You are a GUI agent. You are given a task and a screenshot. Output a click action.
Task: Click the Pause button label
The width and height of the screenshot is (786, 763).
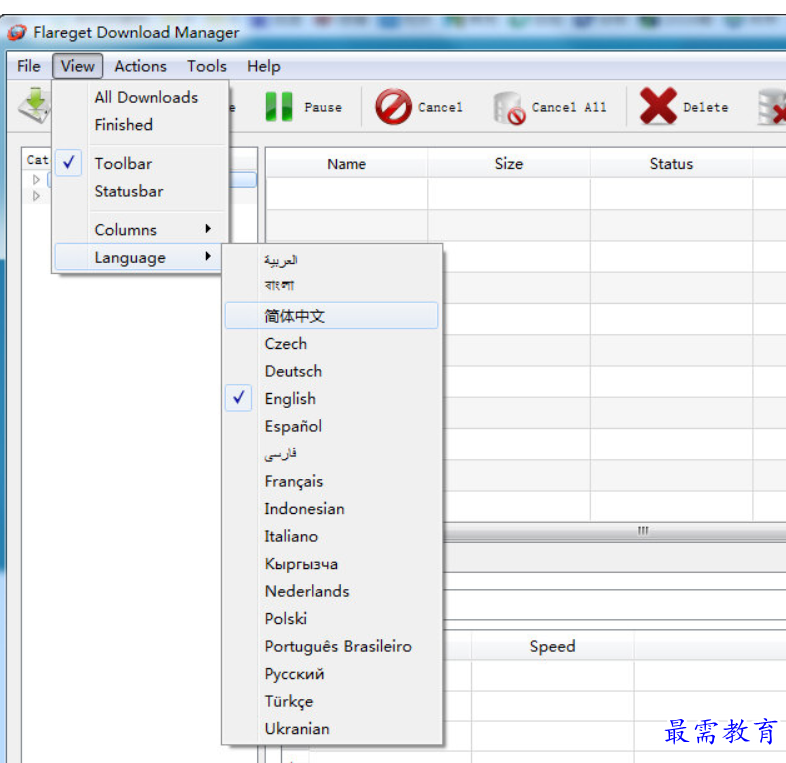(x=323, y=107)
